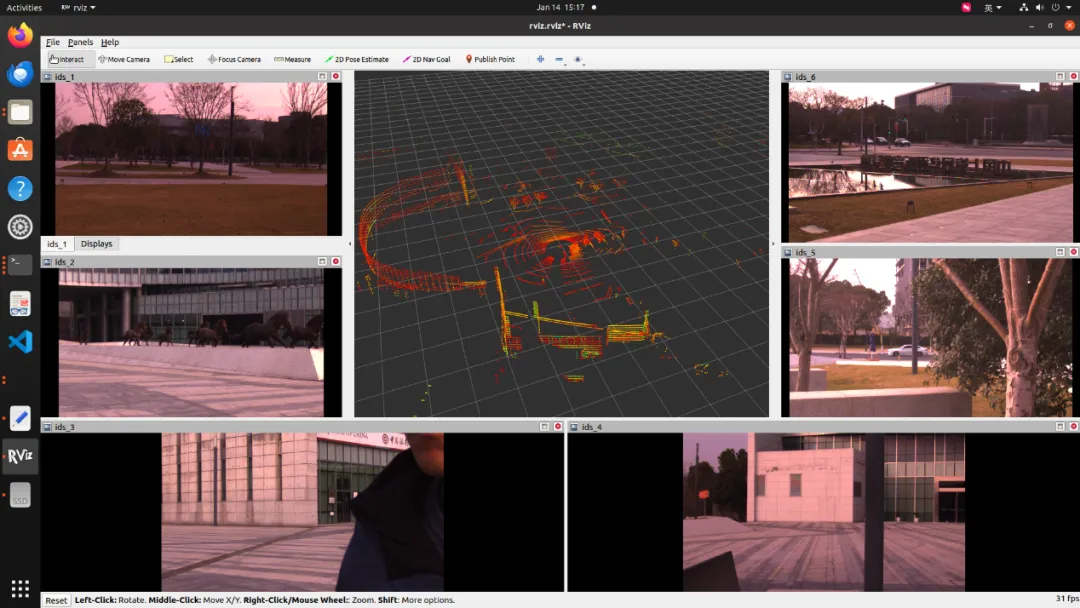
Task: Select the Interact tool in the toolbar
Action: [x=67, y=59]
